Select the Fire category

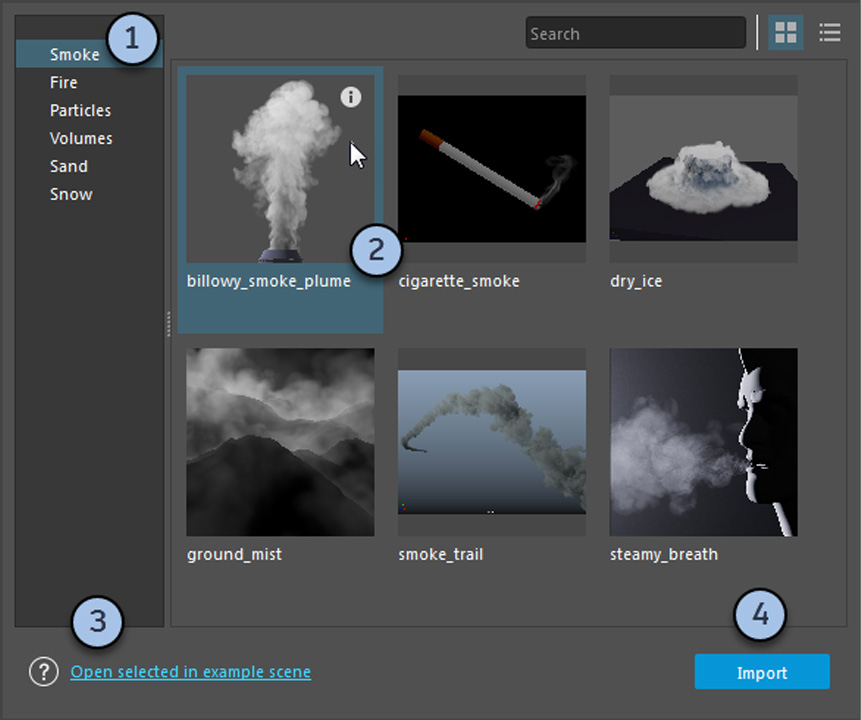point(64,83)
